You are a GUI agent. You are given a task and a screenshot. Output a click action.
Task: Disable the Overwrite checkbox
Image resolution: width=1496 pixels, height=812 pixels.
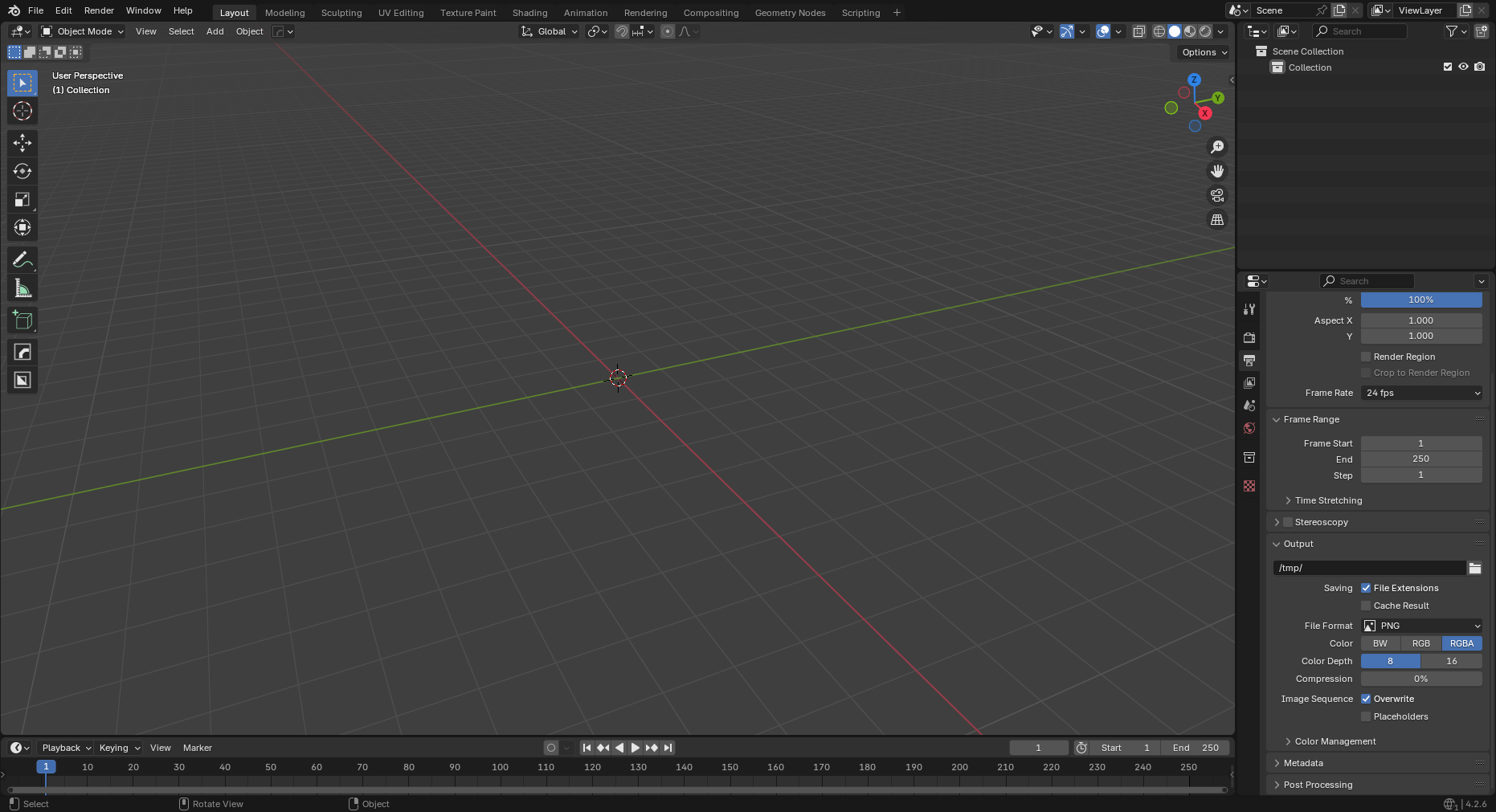point(1366,699)
